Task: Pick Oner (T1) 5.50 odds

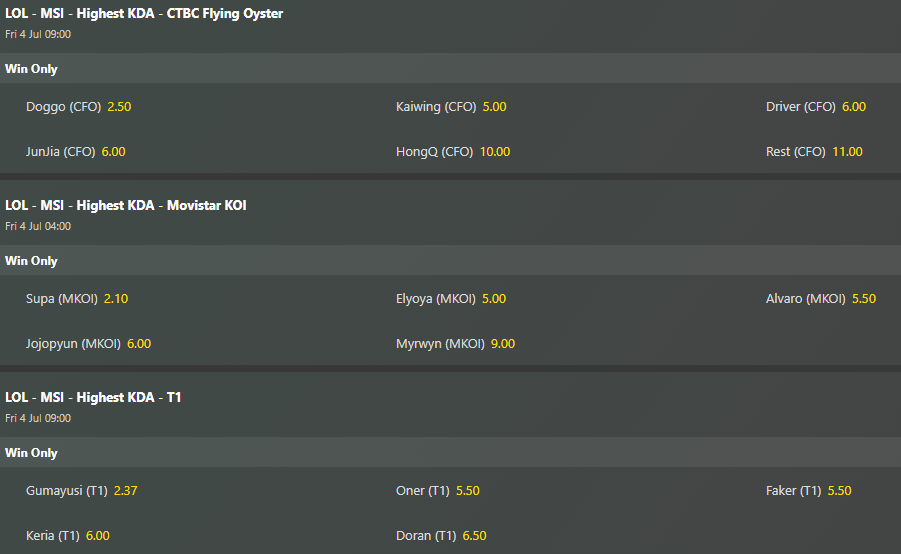Action: click(x=438, y=491)
